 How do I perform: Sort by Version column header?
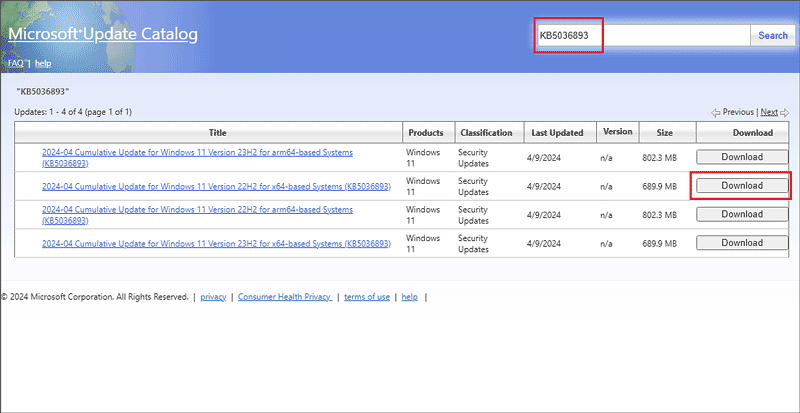coord(617,132)
